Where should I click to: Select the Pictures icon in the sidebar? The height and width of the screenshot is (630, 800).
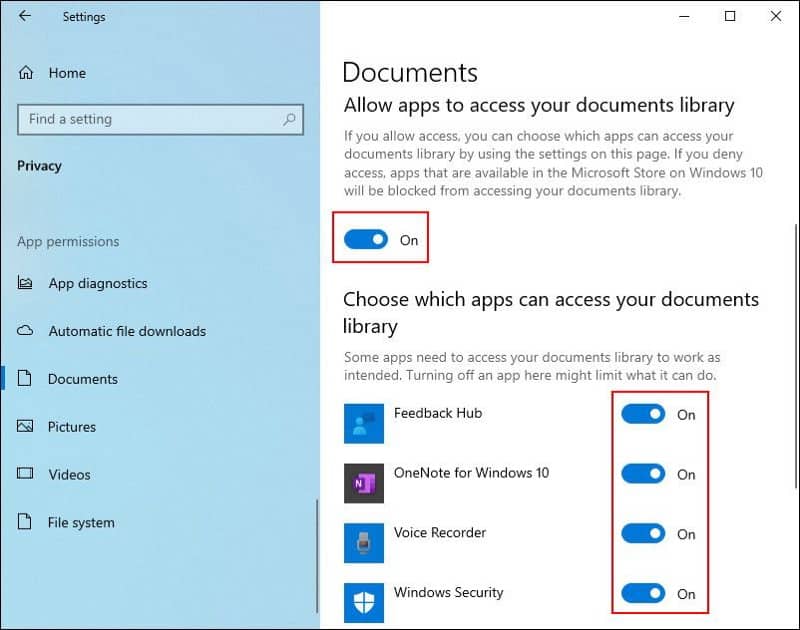[26, 426]
